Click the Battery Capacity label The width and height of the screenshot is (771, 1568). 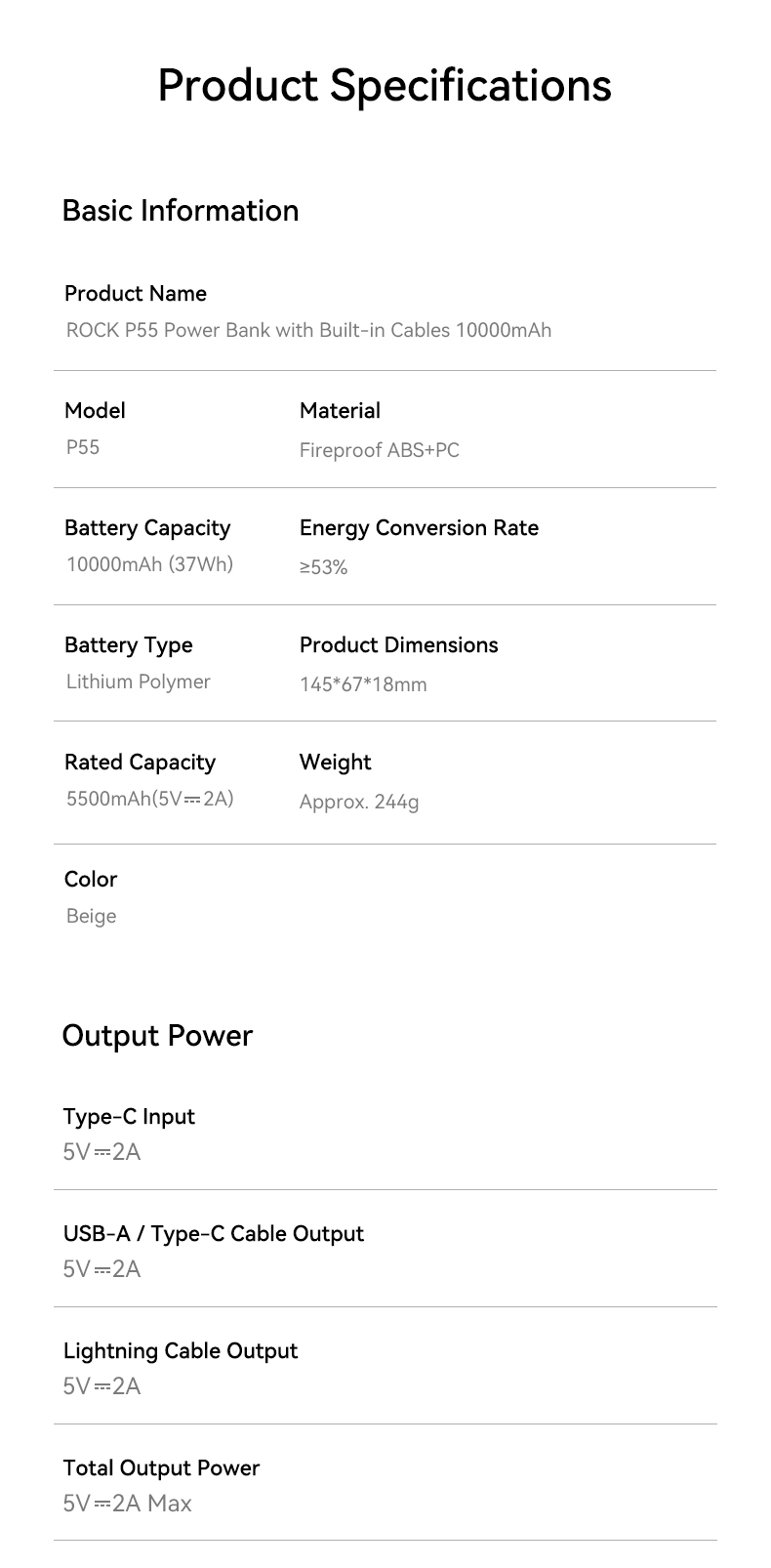coord(147,527)
